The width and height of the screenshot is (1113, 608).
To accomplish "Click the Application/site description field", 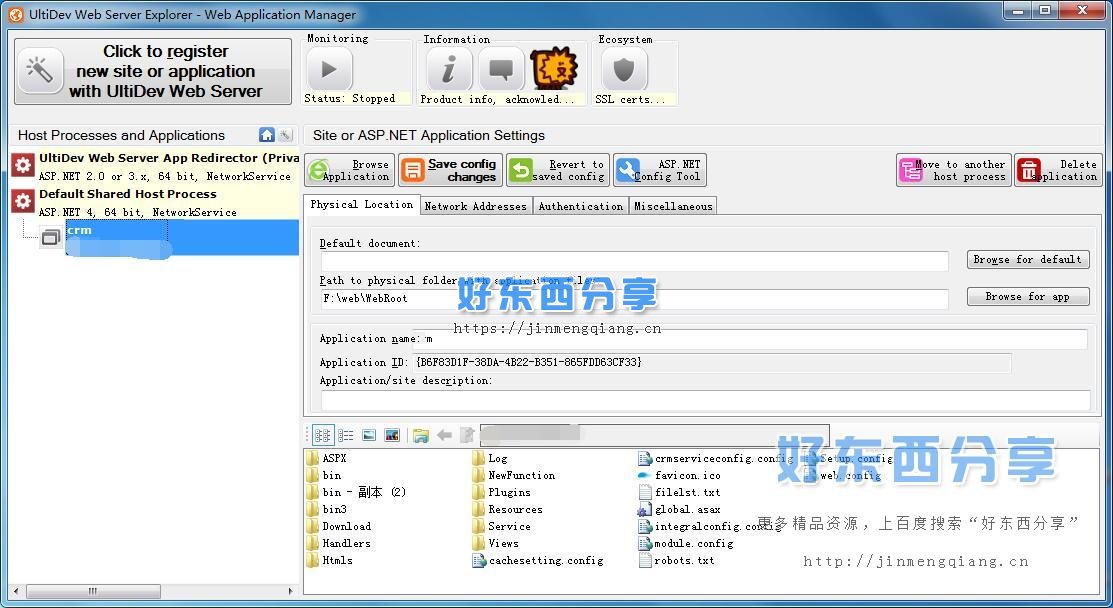I will point(706,399).
